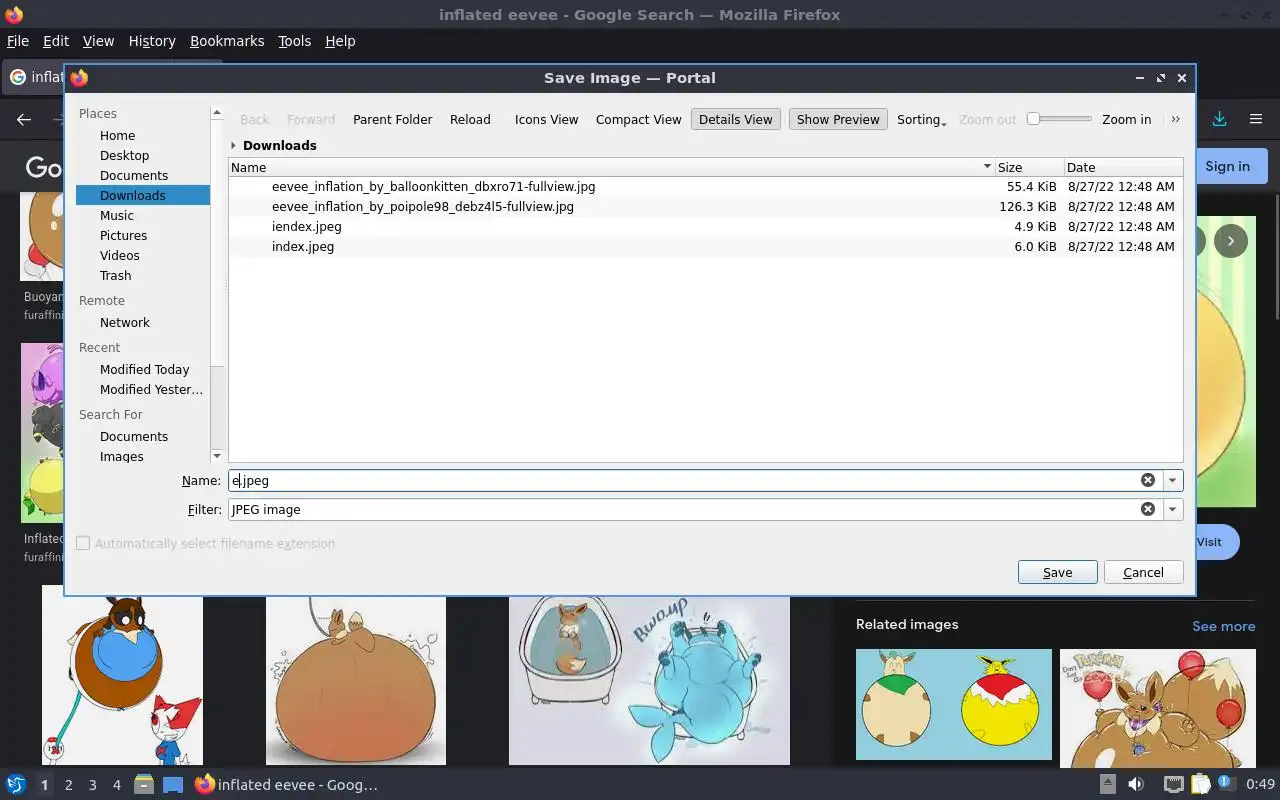Open the Edit menu
1280x800 pixels.
(x=56, y=41)
